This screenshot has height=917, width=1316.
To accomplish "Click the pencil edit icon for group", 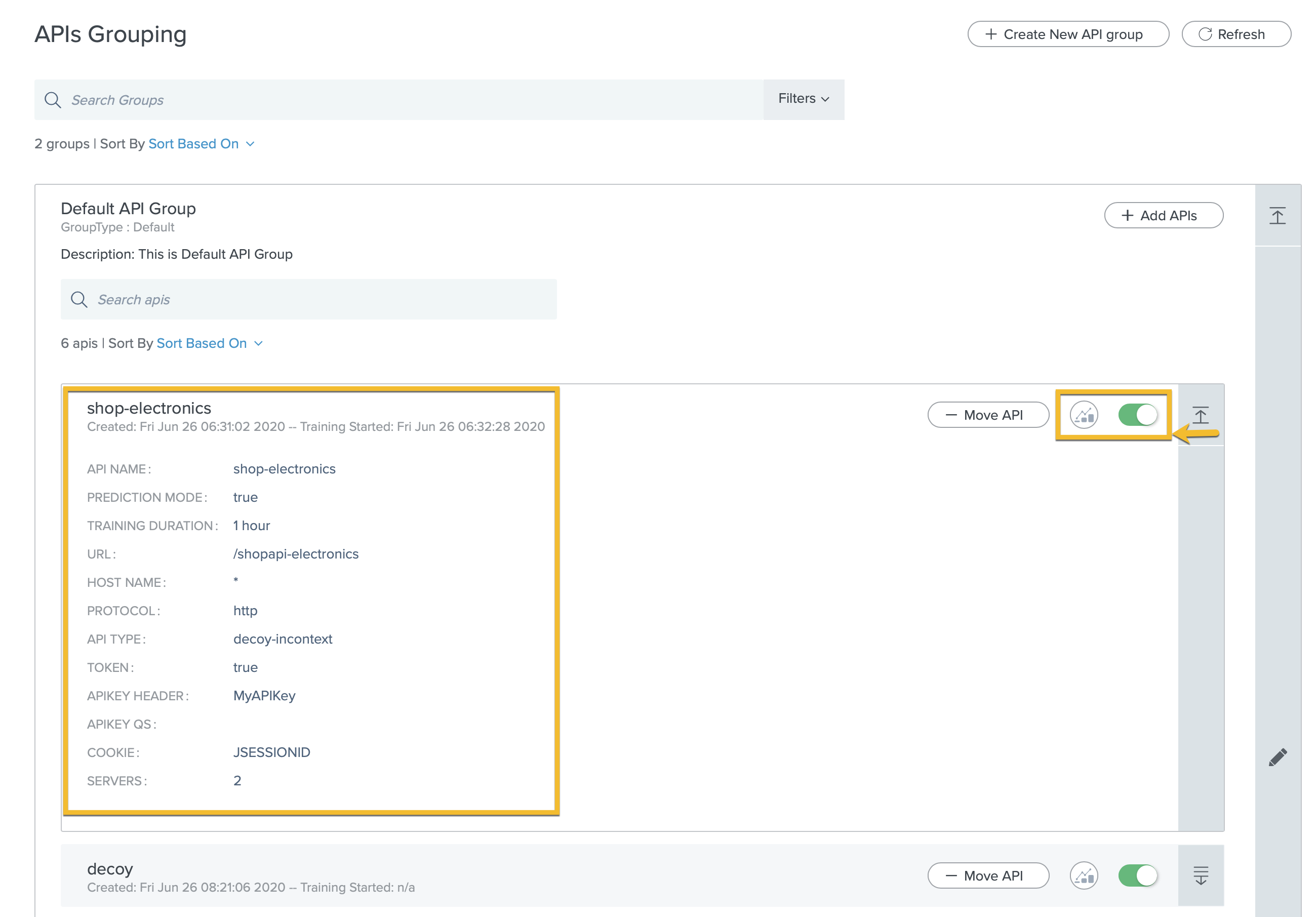I will (1278, 757).
